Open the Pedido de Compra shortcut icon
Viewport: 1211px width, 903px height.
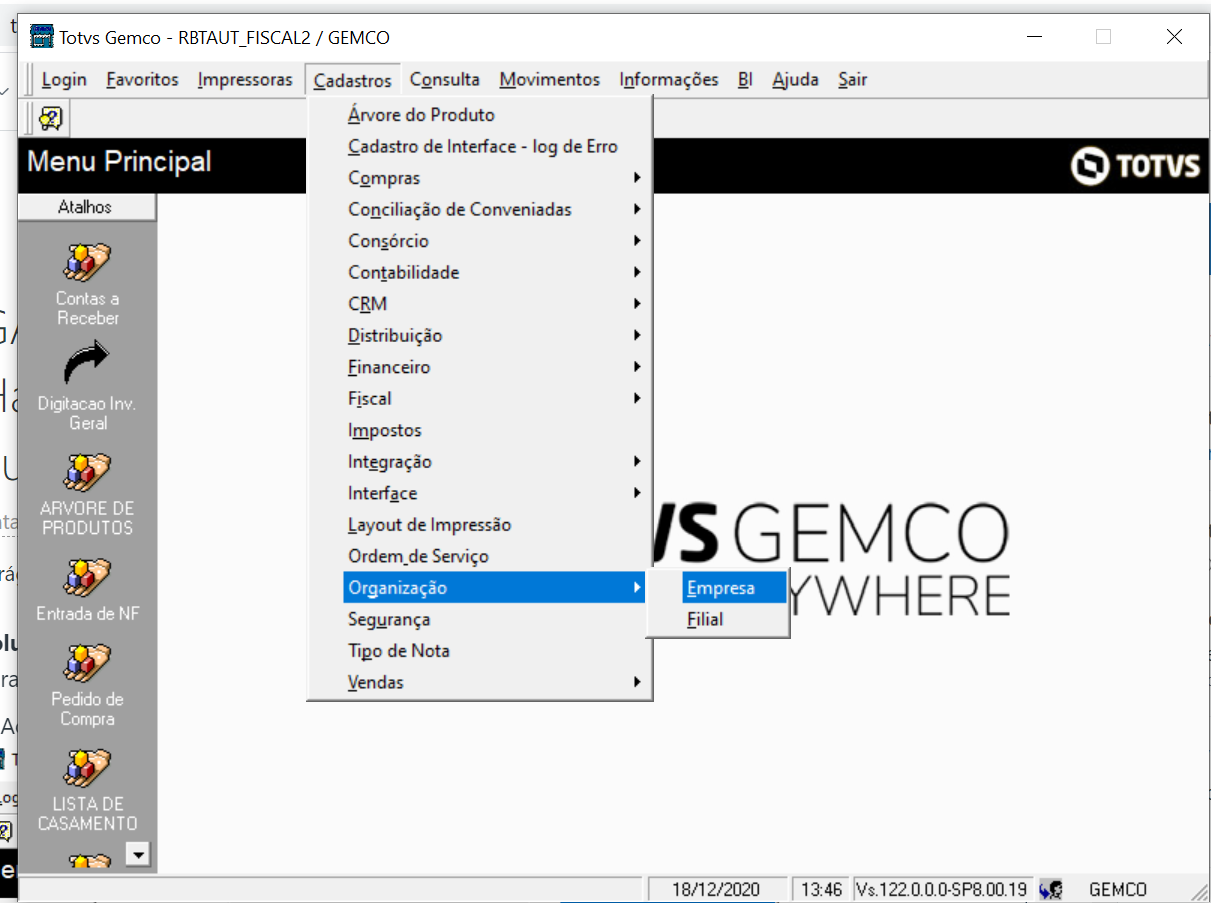(x=87, y=664)
